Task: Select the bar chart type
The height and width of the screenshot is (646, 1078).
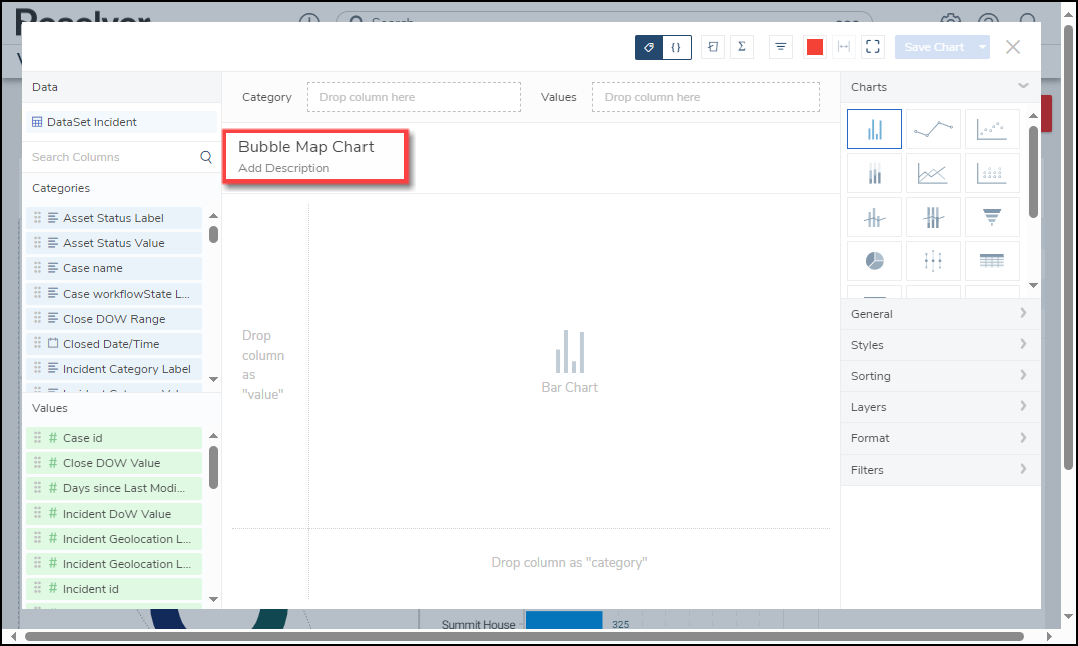Action: click(874, 129)
